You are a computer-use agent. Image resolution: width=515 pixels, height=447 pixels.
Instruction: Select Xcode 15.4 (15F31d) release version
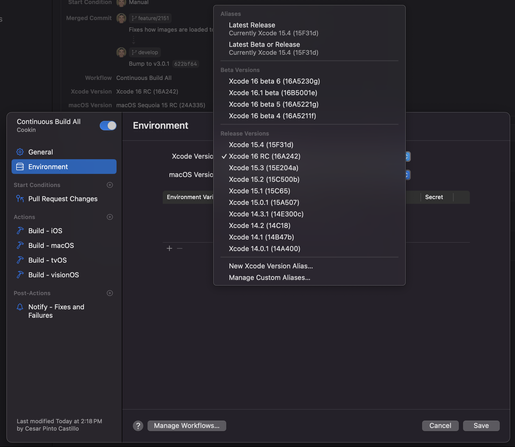(309, 145)
